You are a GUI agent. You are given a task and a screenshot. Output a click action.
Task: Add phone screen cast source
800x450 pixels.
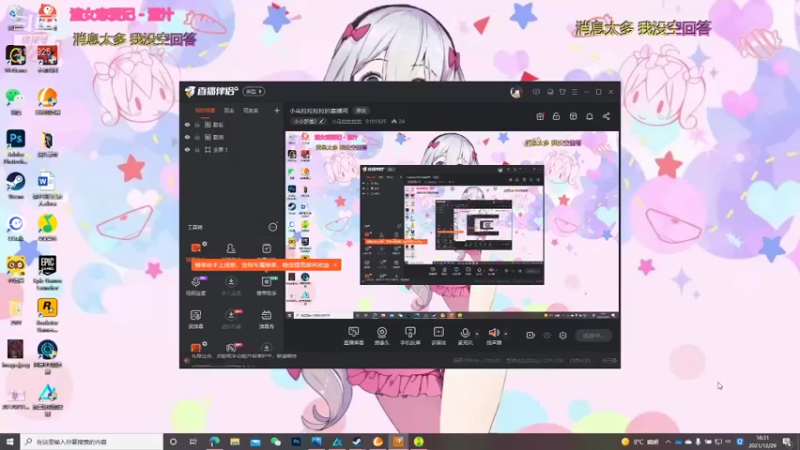pos(410,336)
